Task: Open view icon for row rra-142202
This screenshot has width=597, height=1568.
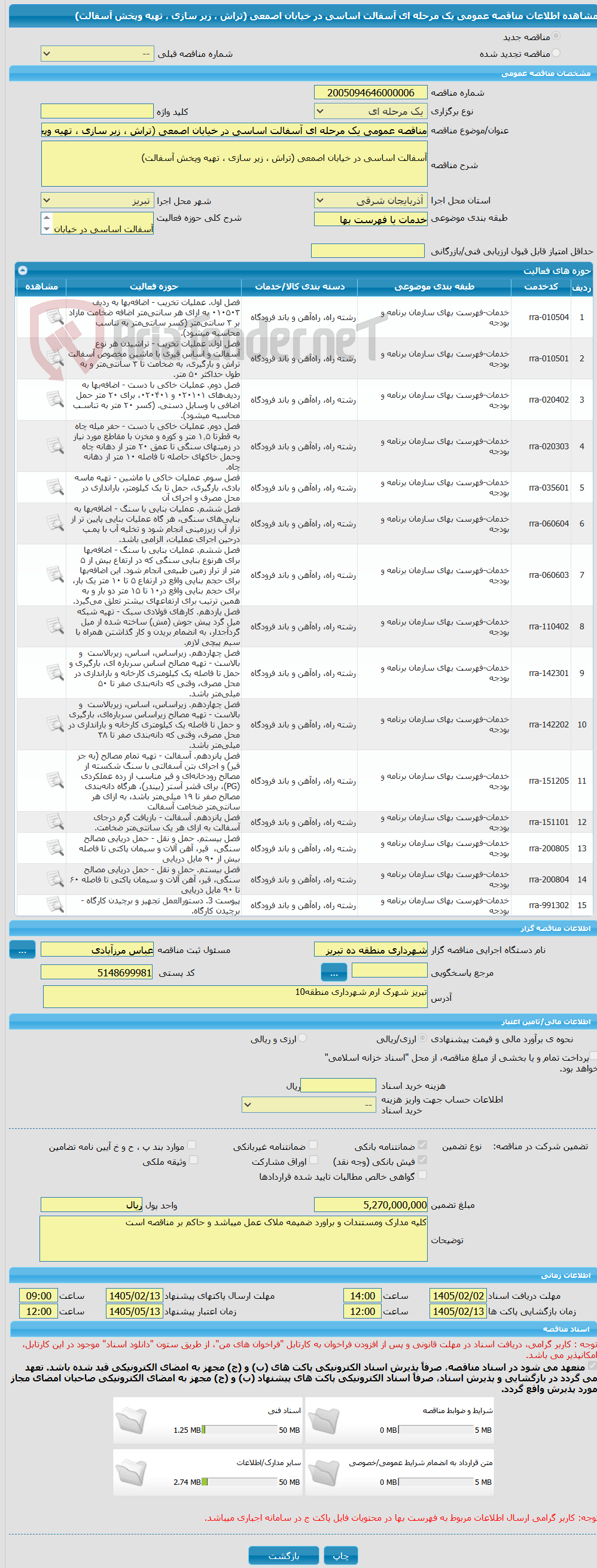Action: click(x=56, y=724)
